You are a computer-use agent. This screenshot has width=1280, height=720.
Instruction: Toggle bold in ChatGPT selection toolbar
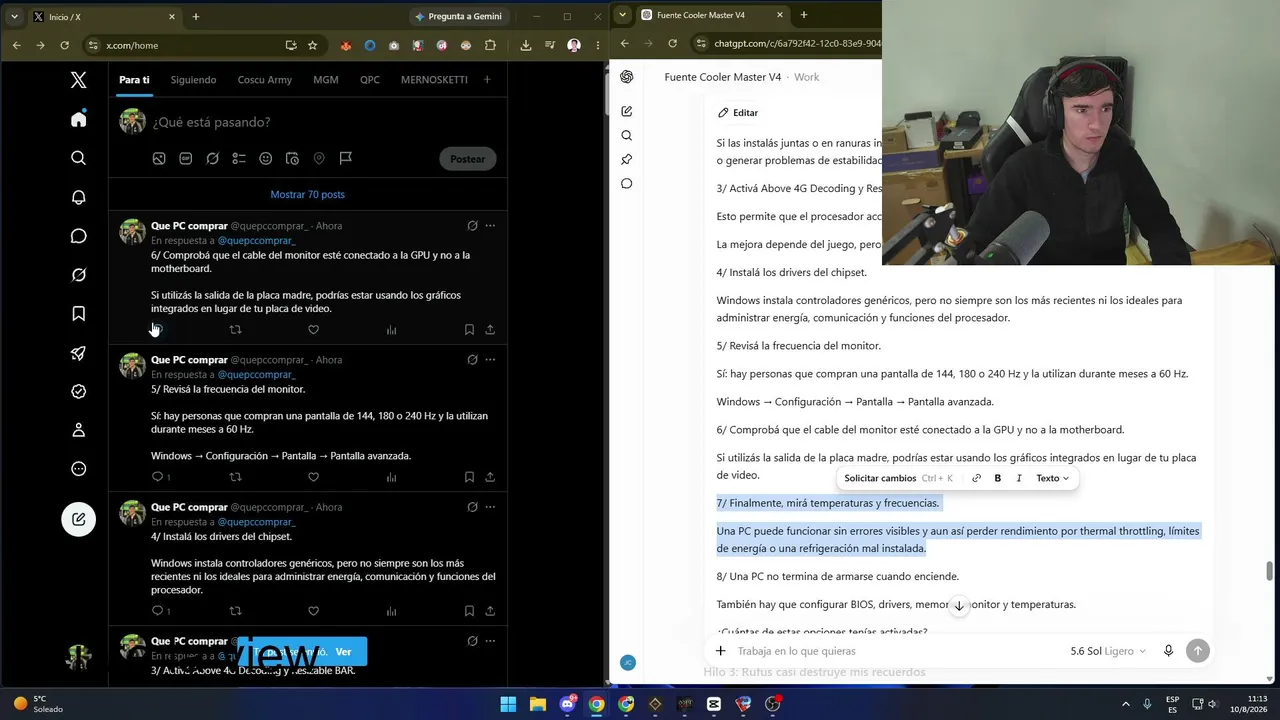[998, 478]
